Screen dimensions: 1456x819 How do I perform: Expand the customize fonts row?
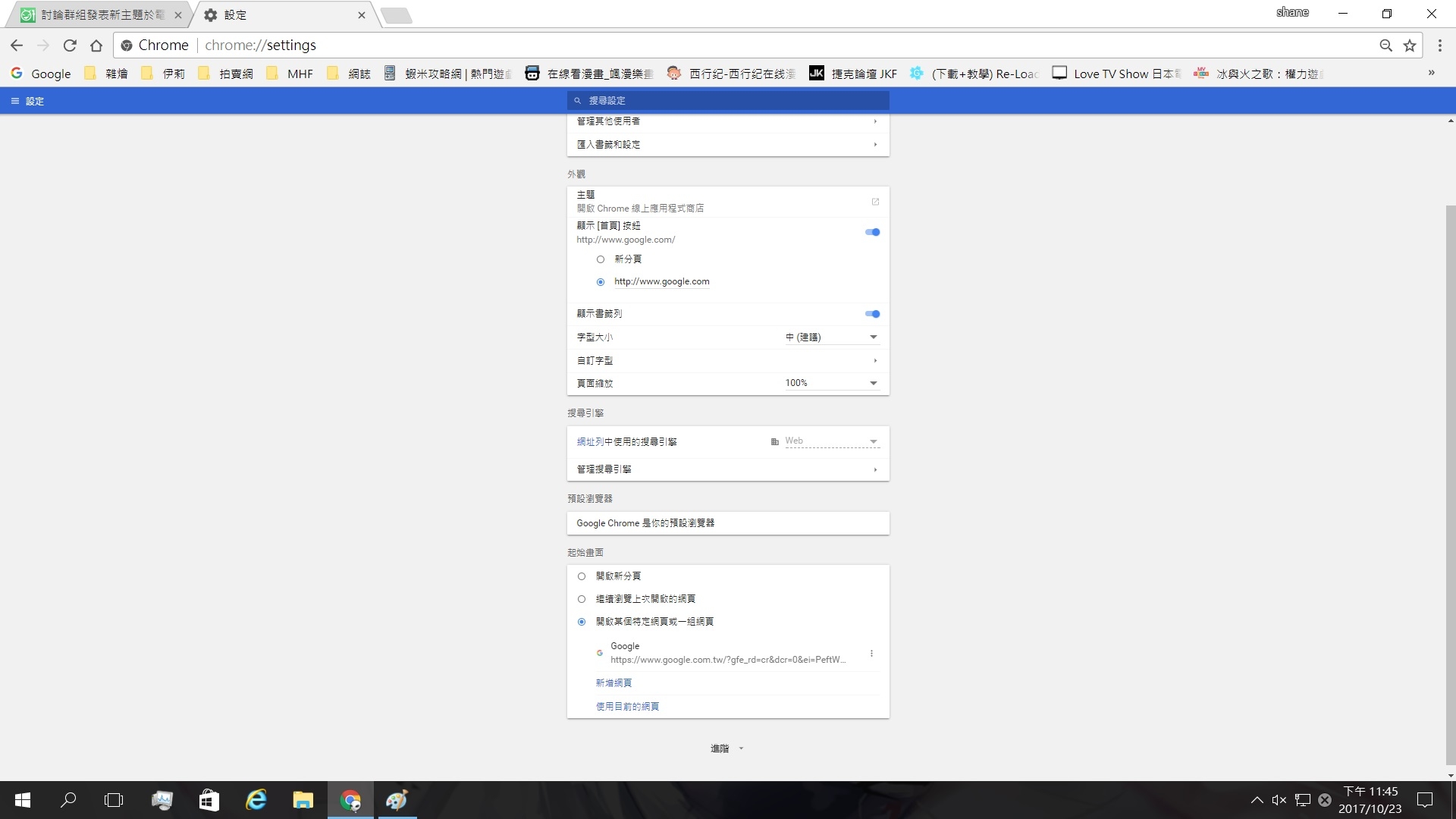tap(728, 361)
